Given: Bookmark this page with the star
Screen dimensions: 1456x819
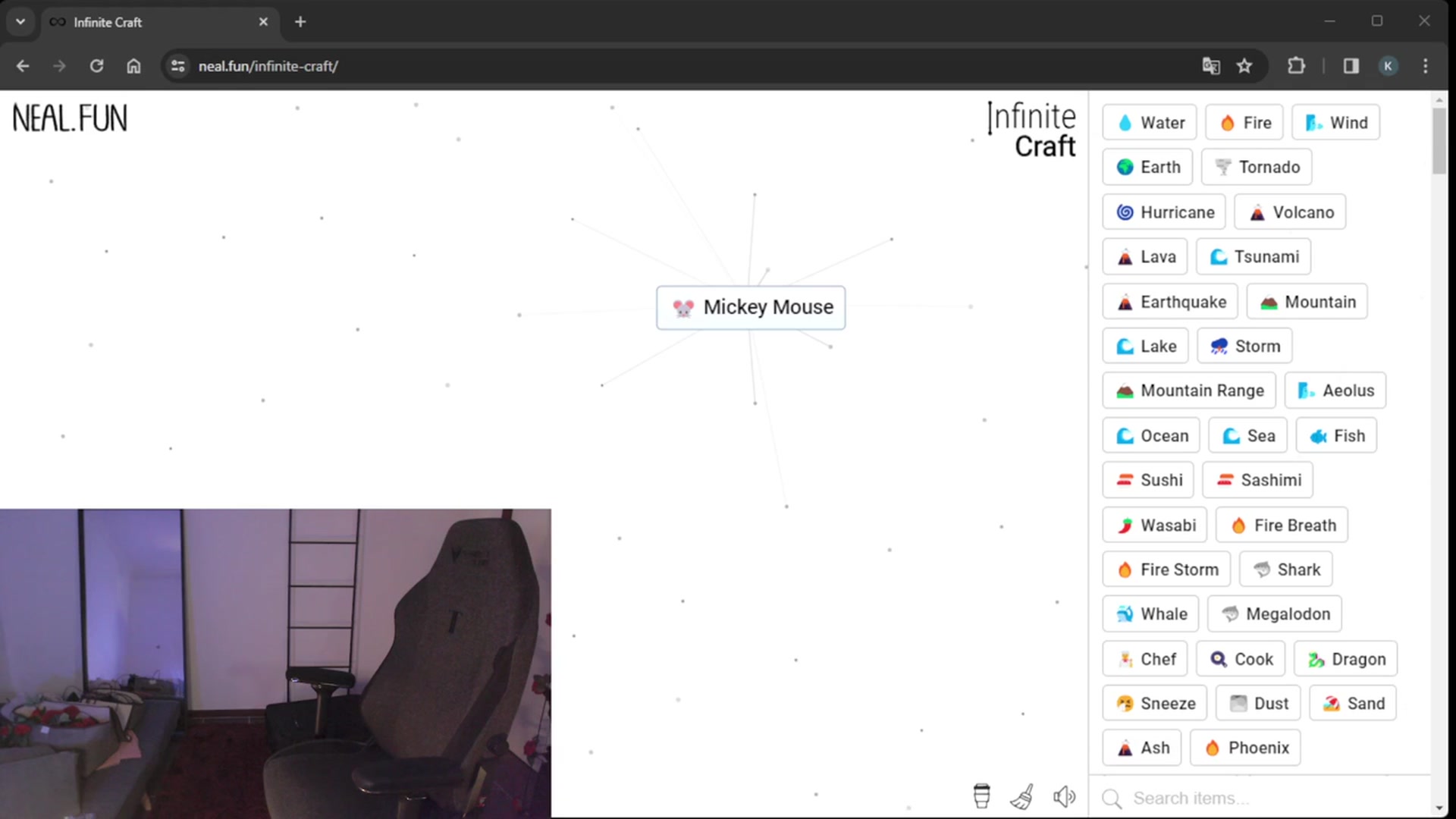Looking at the screenshot, I should point(1244,66).
